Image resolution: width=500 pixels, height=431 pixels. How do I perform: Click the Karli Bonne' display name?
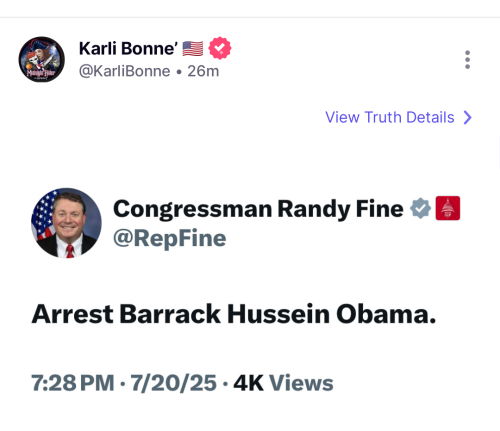point(128,49)
